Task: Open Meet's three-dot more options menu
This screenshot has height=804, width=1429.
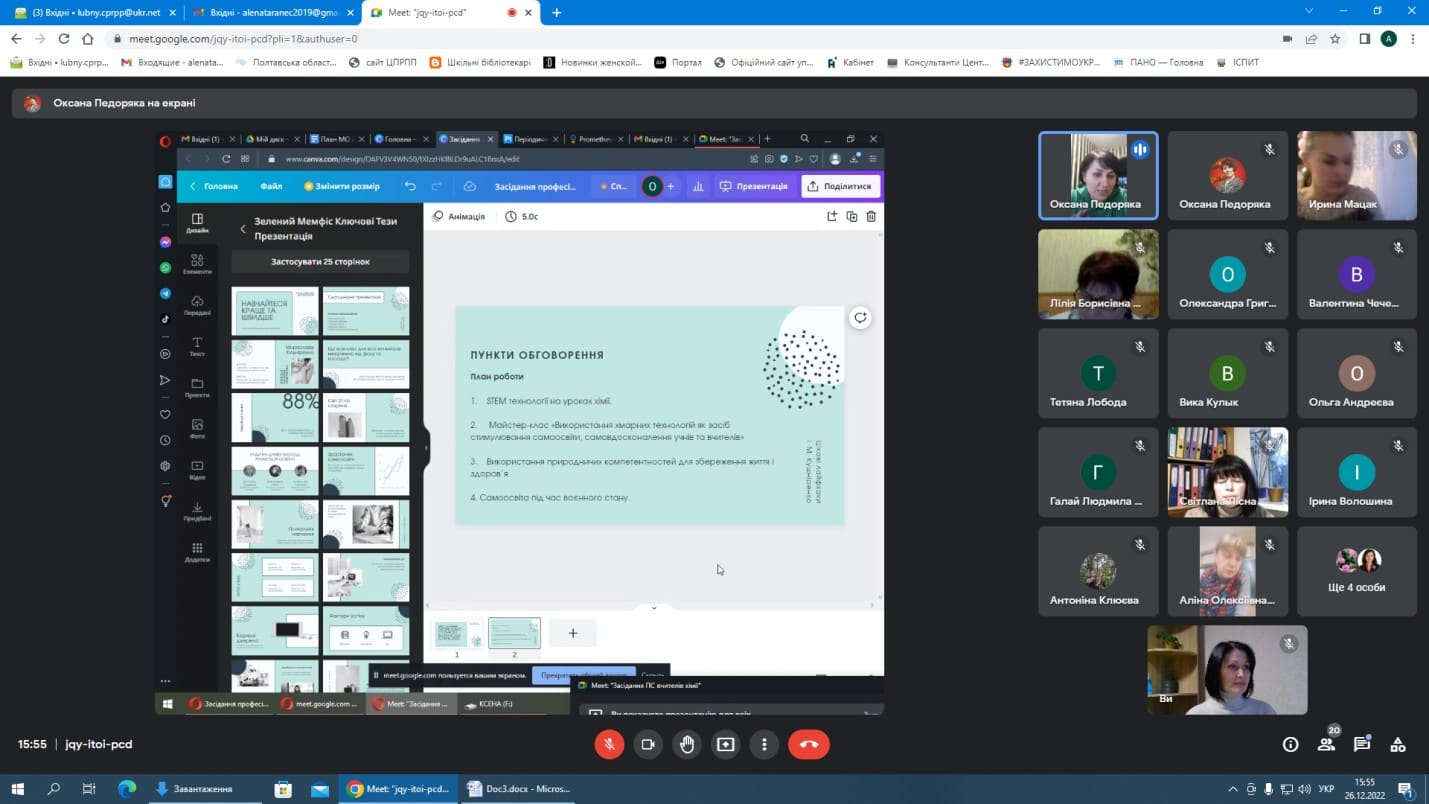Action: point(764,744)
